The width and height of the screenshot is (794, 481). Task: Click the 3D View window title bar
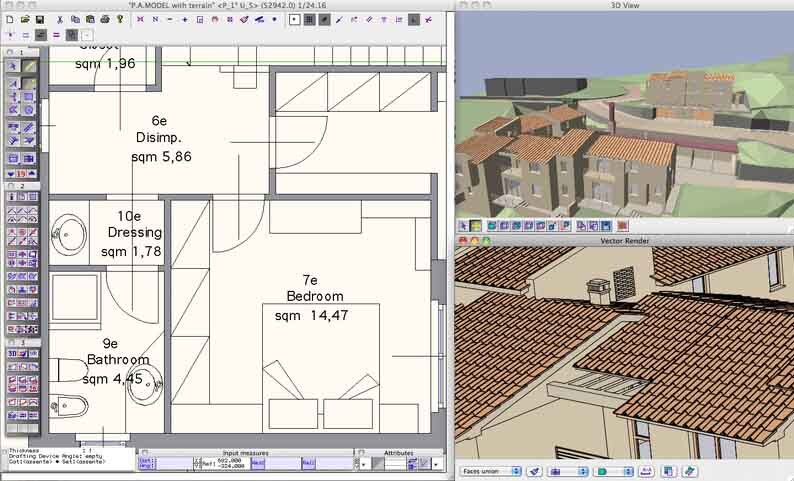coord(625,5)
